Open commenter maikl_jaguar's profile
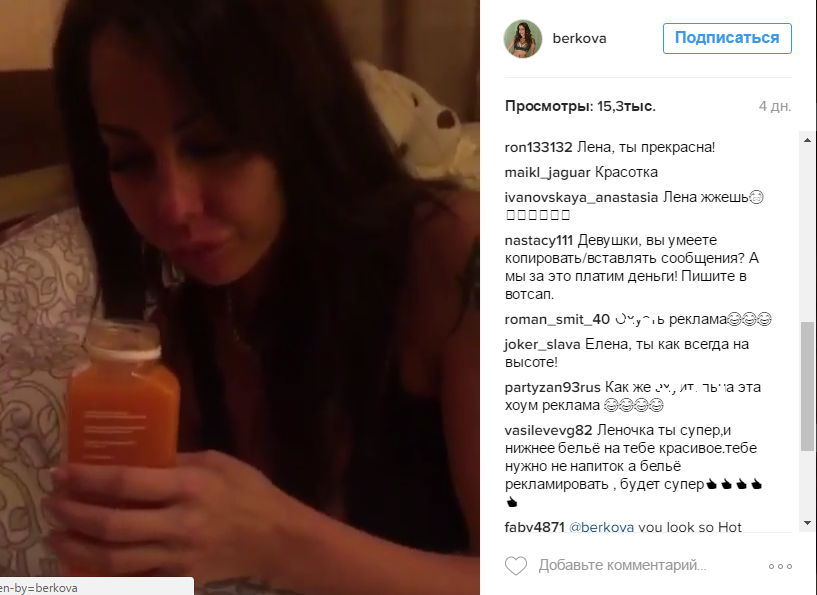The width and height of the screenshot is (817, 595). coord(547,172)
